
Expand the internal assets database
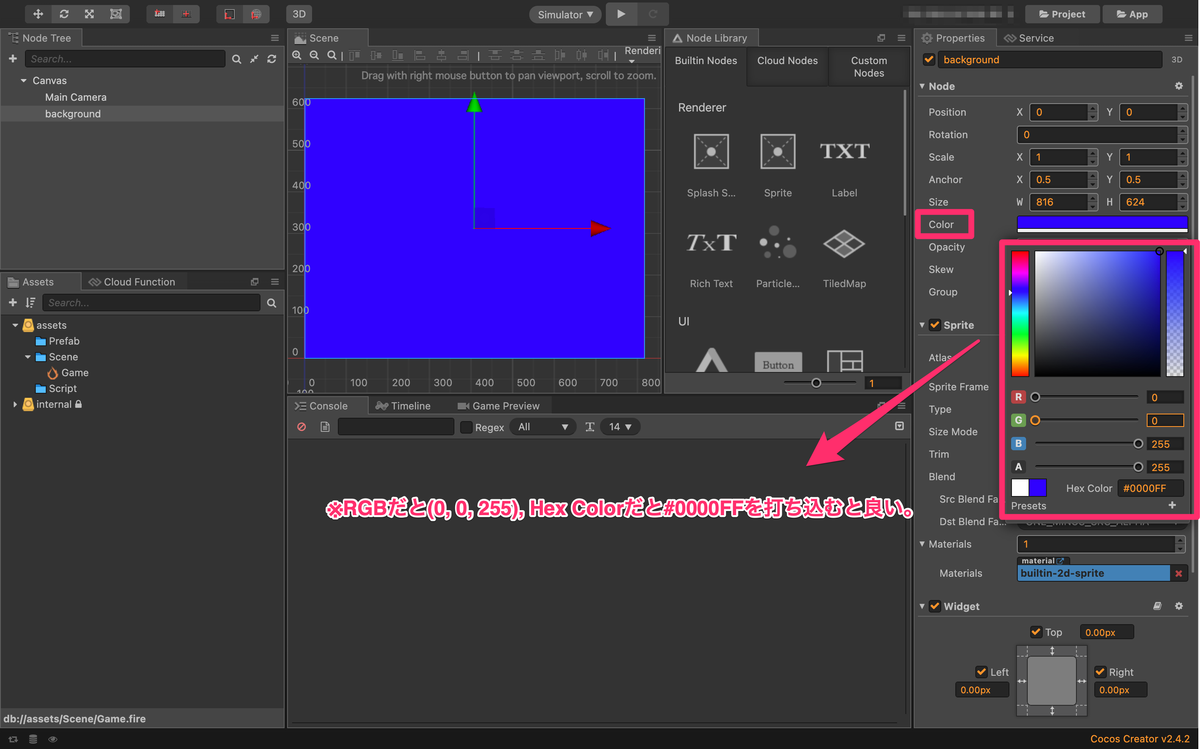click(x=15, y=404)
